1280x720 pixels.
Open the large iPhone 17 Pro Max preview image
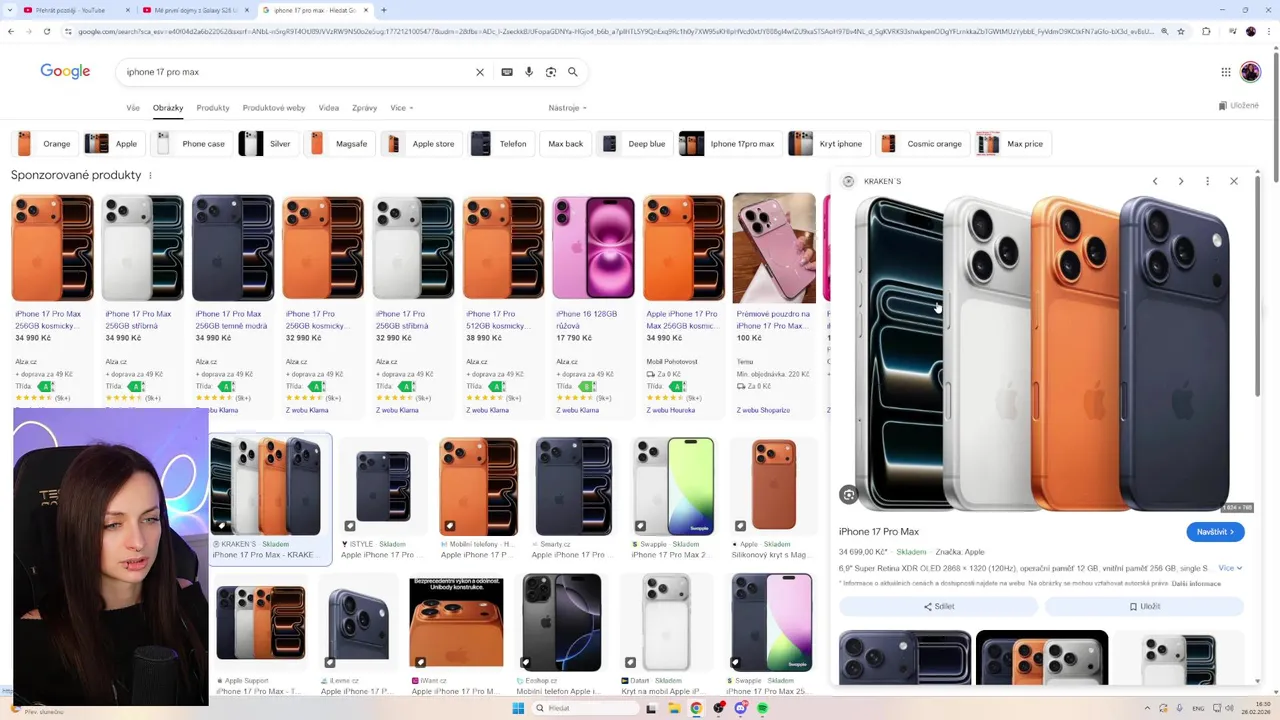tap(1041, 354)
